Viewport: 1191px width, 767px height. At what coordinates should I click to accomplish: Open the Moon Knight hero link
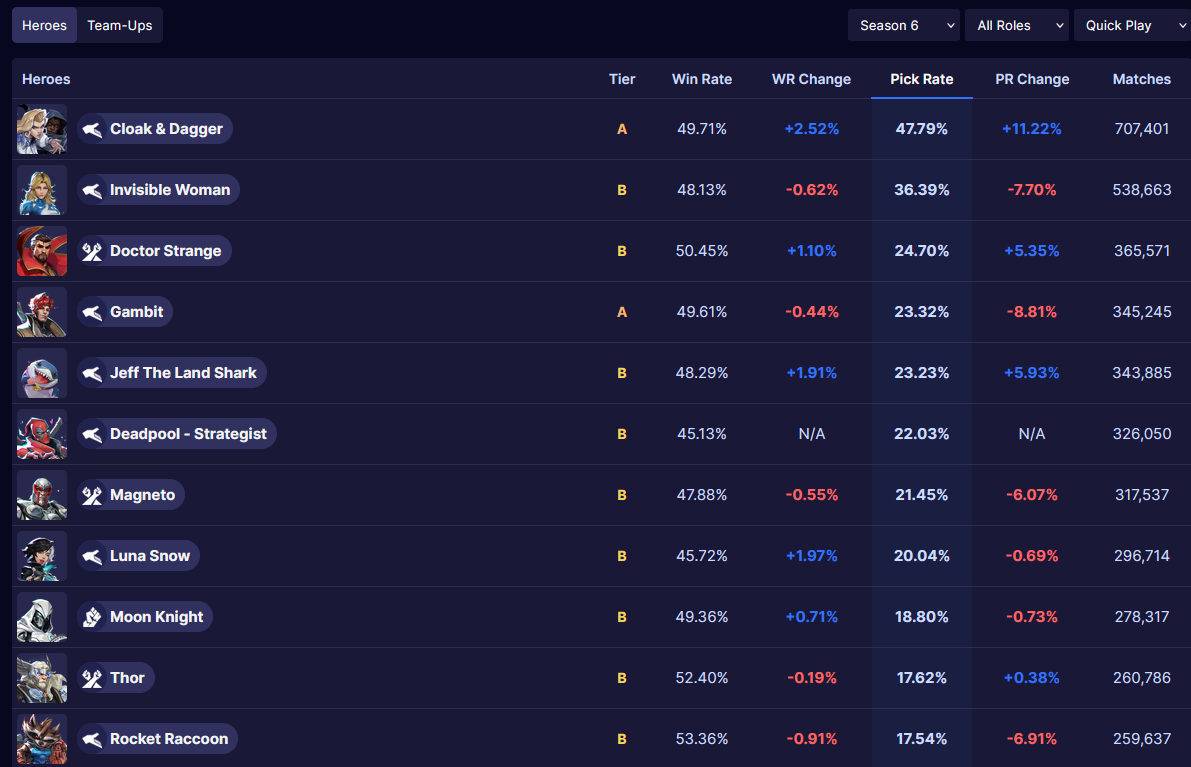[145, 617]
